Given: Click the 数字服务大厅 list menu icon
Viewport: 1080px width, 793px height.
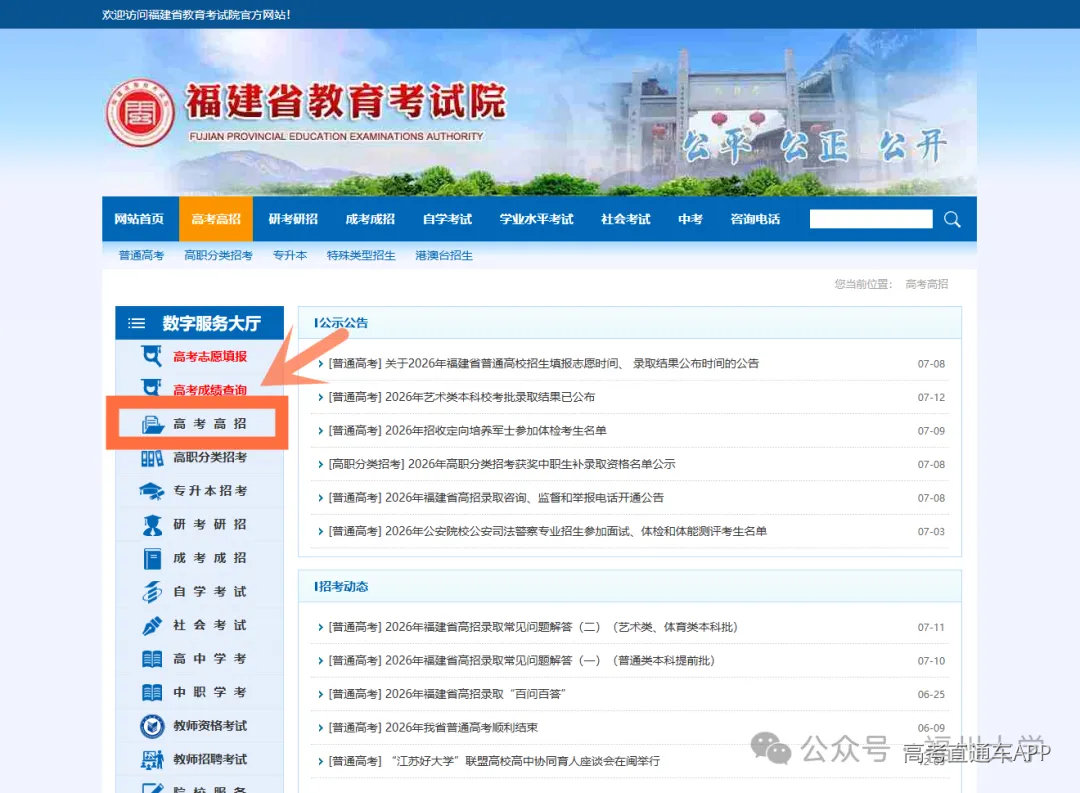Looking at the screenshot, I should (136, 323).
